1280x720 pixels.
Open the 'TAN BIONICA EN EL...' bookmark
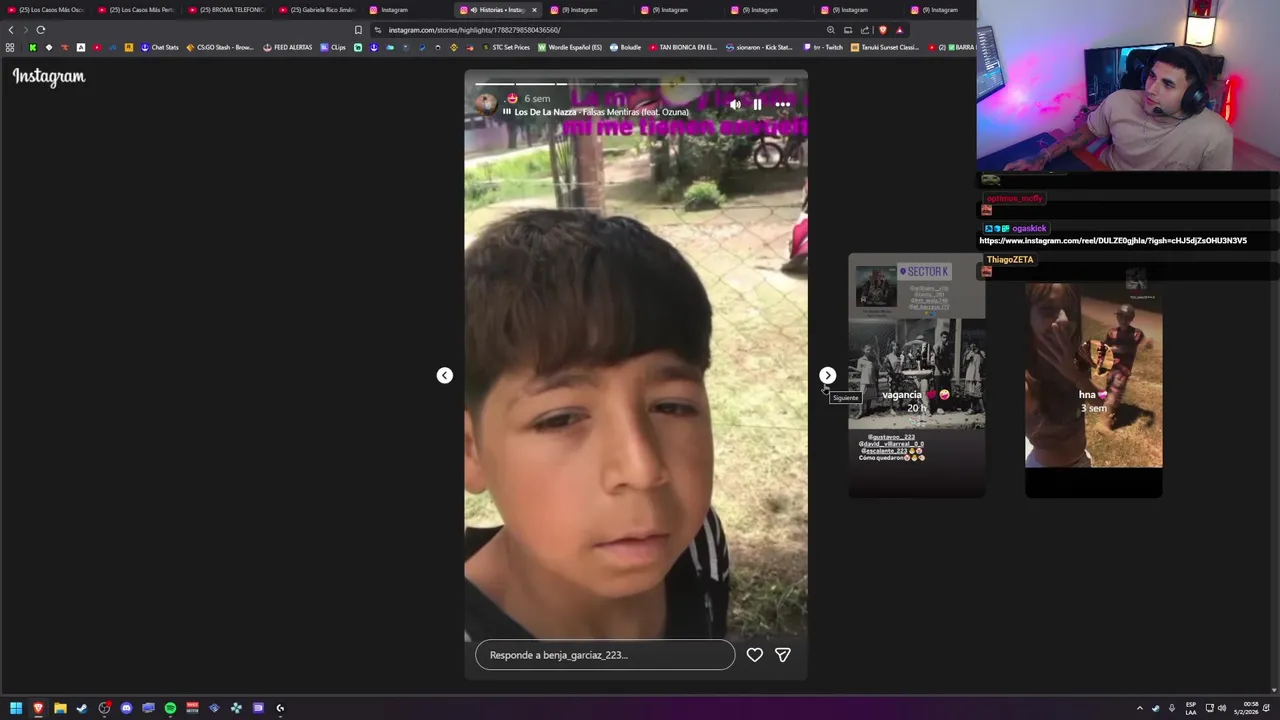[684, 47]
